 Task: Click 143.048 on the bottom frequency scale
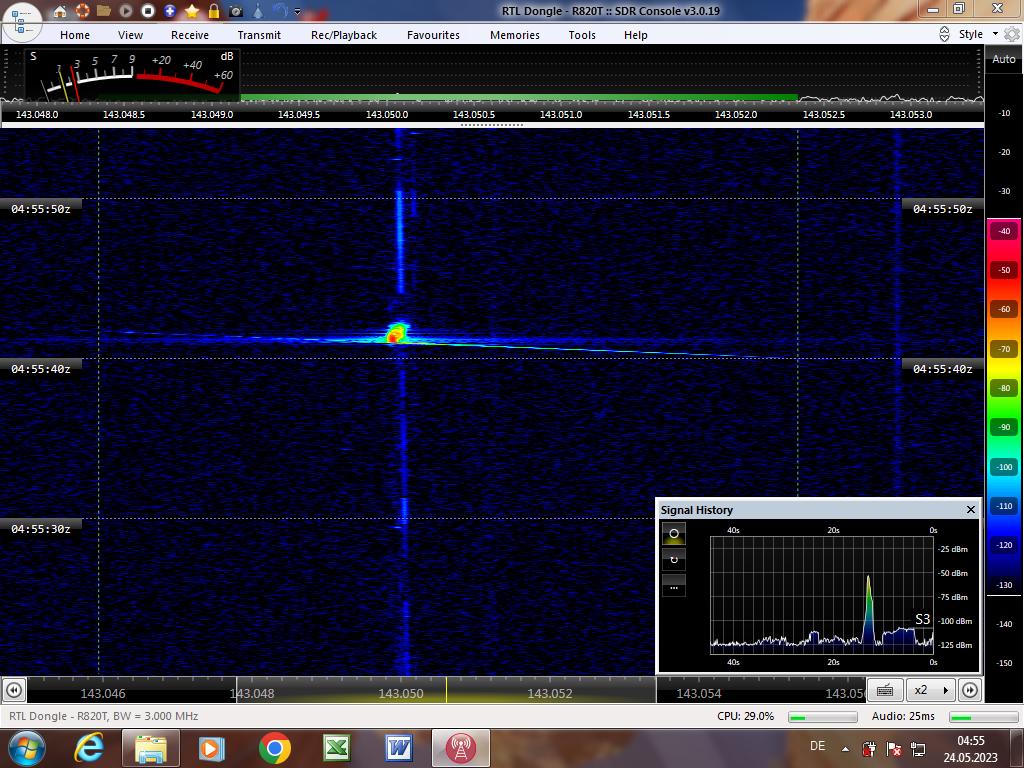pyautogui.click(x=252, y=694)
